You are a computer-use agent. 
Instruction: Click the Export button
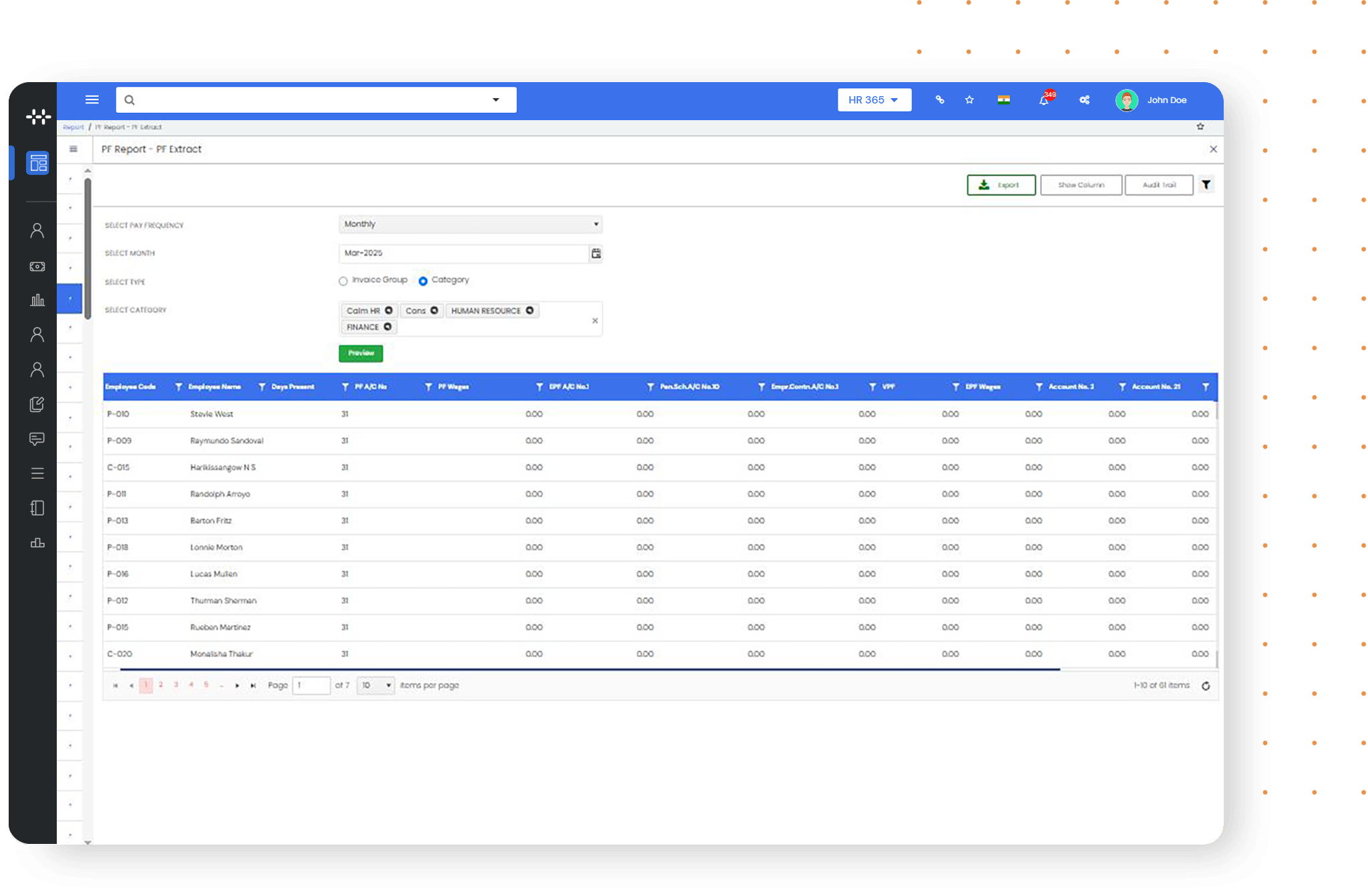pyautogui.click(x=1001, y=185)
